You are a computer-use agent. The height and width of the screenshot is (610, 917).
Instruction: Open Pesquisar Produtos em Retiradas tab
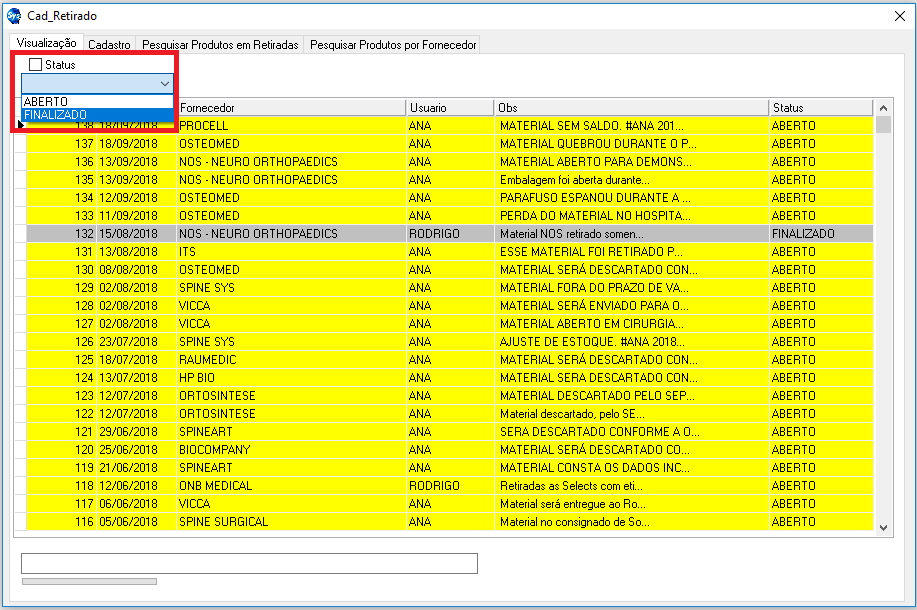[x=220, y=45]
